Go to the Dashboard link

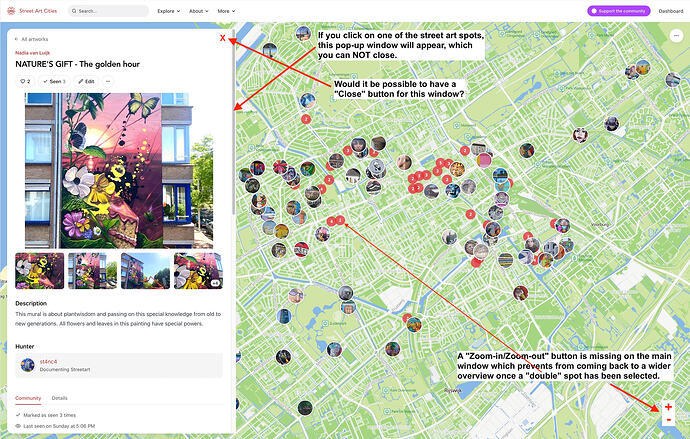[x=671, y=11]
